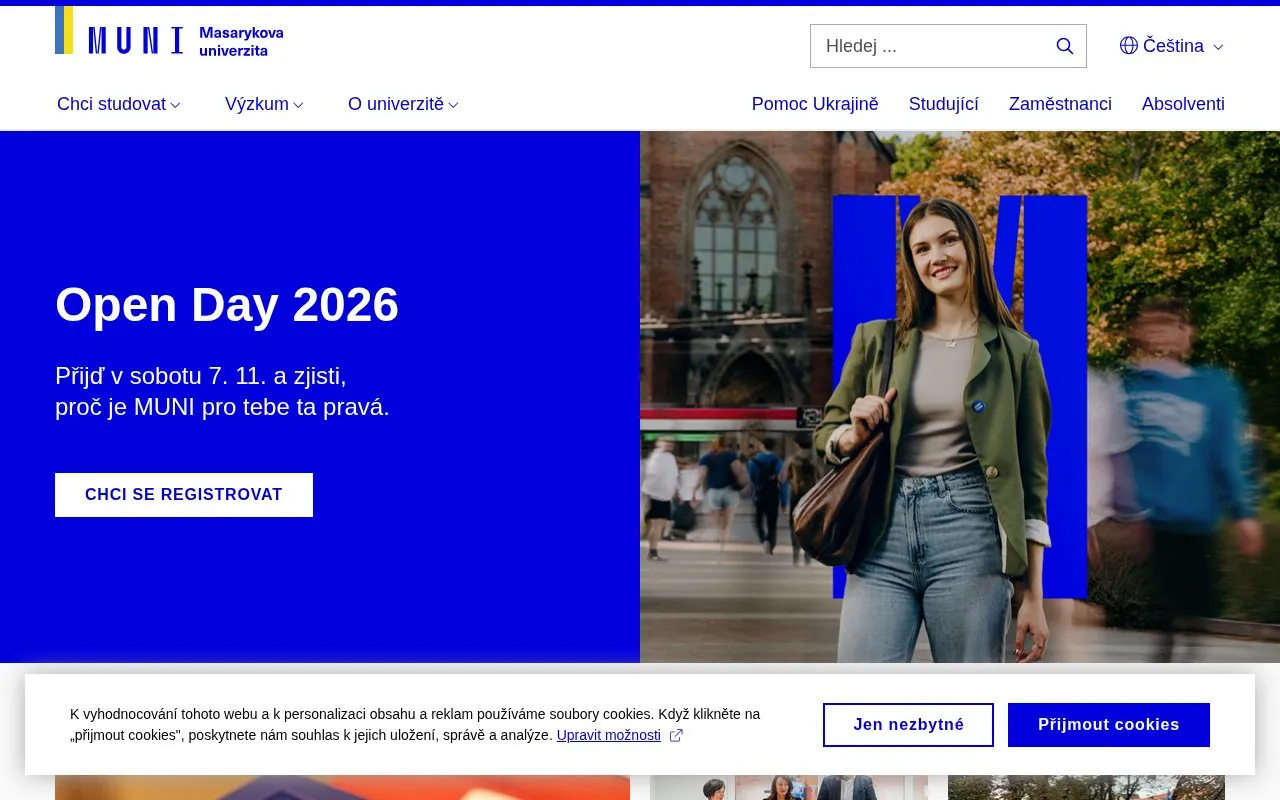The width and height of the screenshot is (1280, 800).
Task: Click the Open Day 2026 heading
Action: [227, 305]
